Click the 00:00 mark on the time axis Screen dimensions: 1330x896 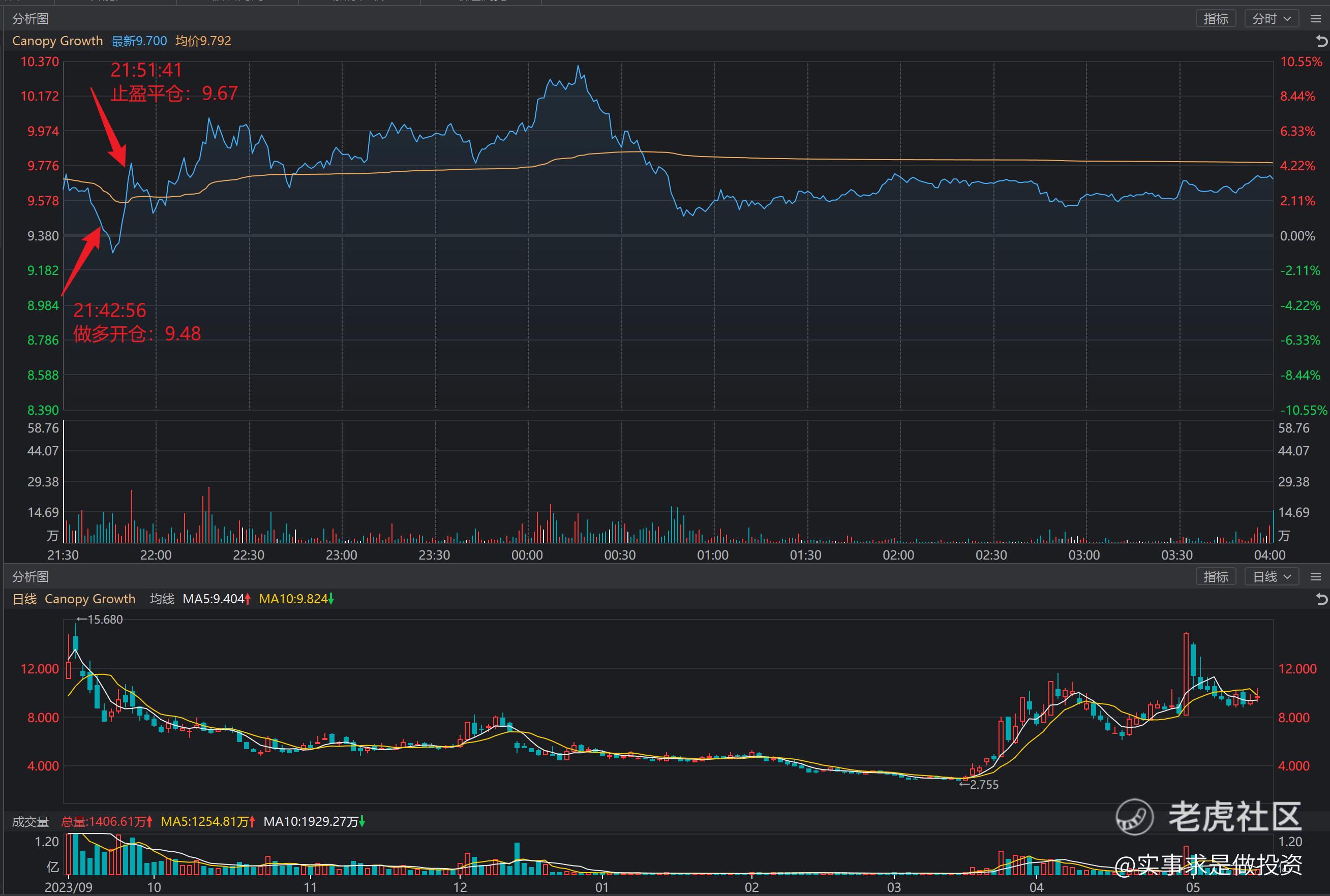[x=527, y=555]
